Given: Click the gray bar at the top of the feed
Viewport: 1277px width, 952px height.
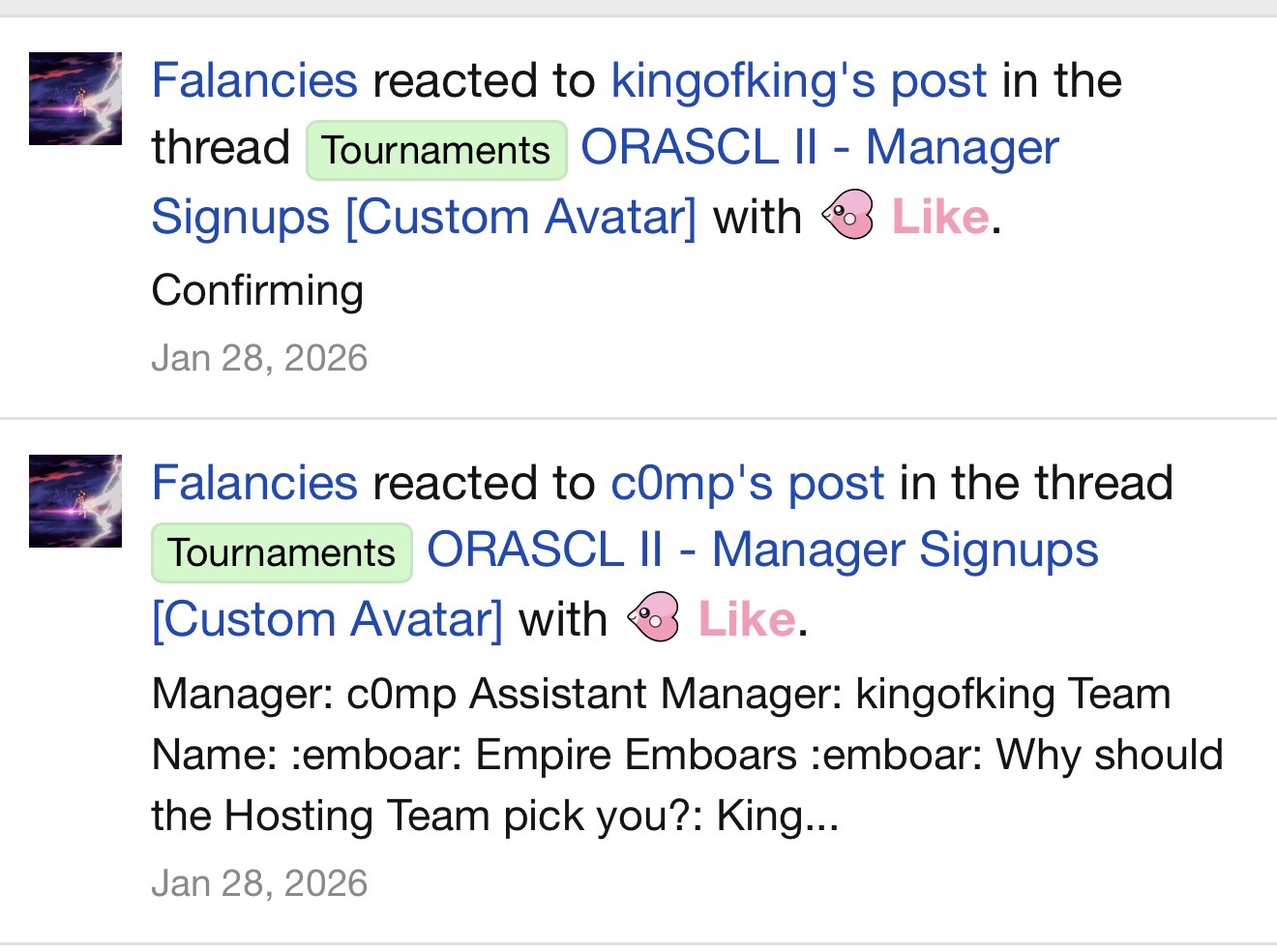Looking at the screenshot, I should [638, 8].
